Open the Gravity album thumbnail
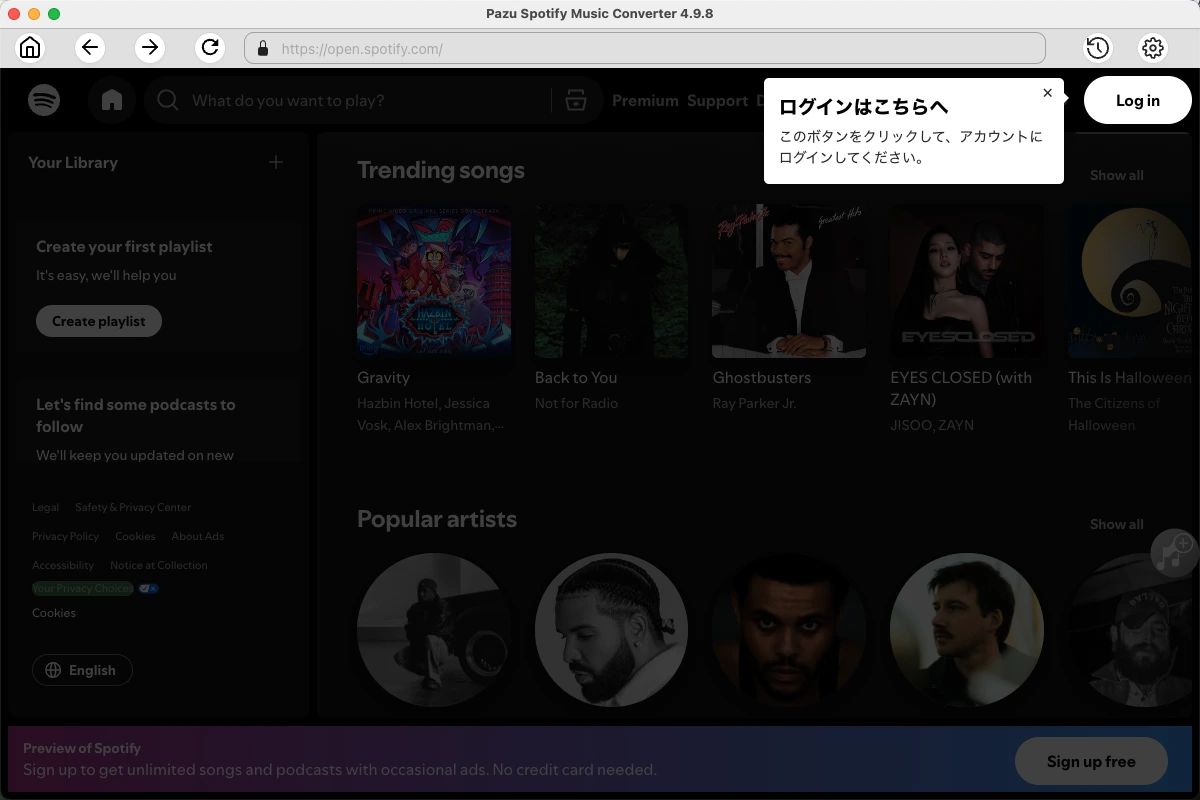This screenshot has width=1200, height=800. 434,281
